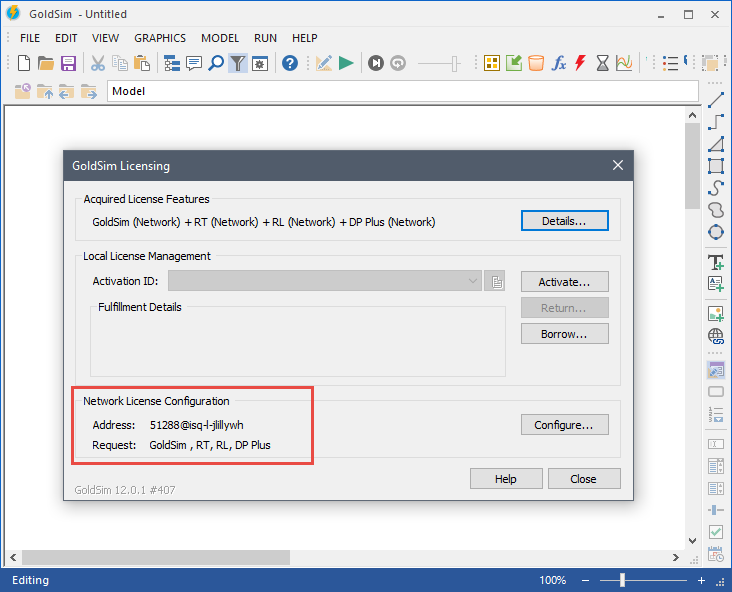
Task: Open the simulation settings gear window icon
Action: (x=260, y=63)
